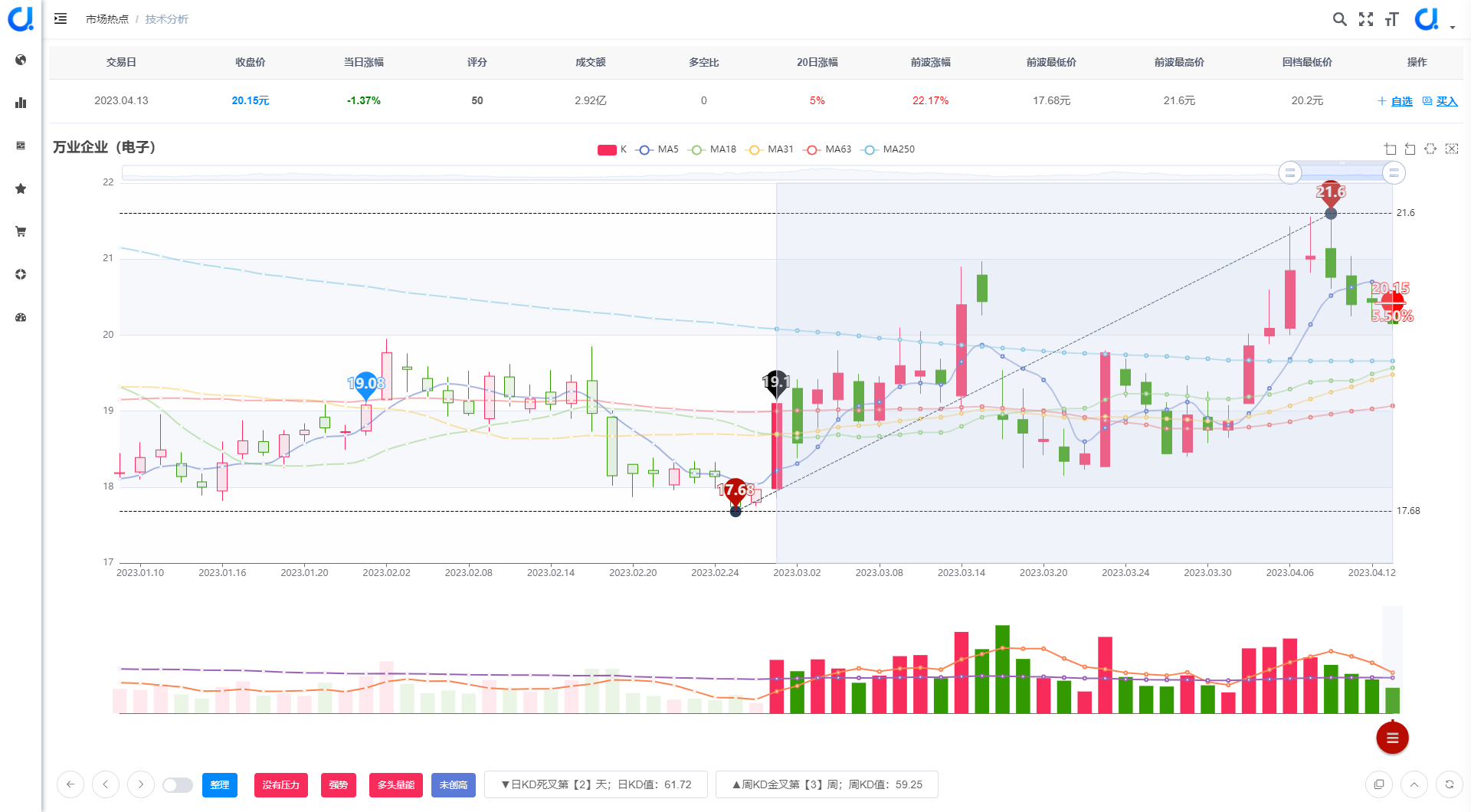Toggle MA63 line in legend
The image size is (1471, 812).
827,149
